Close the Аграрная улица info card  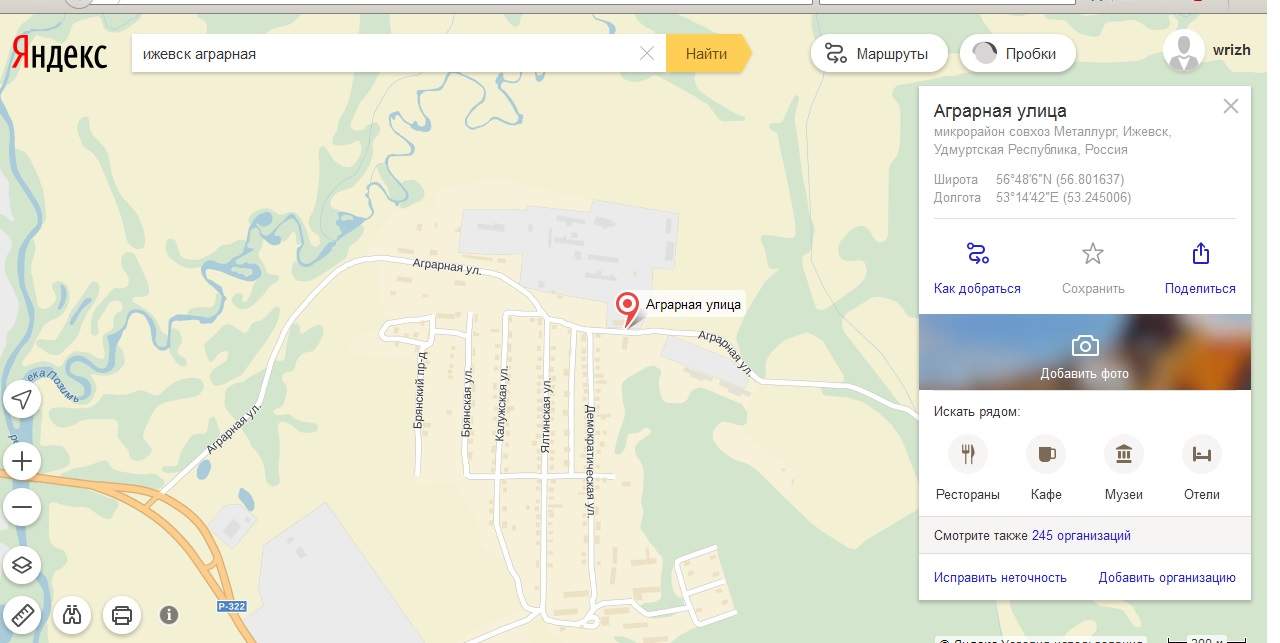tap(1231, 106)
